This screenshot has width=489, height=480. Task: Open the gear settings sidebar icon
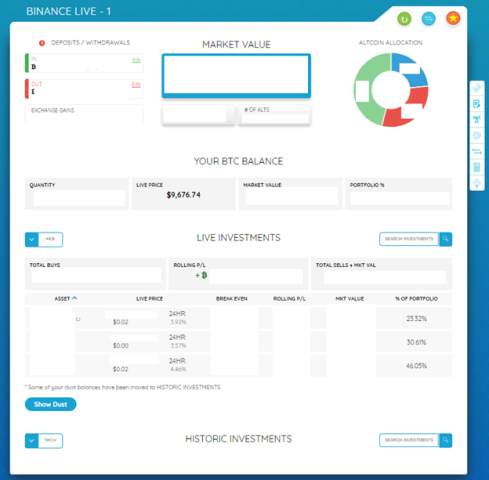tap(477, 135)
